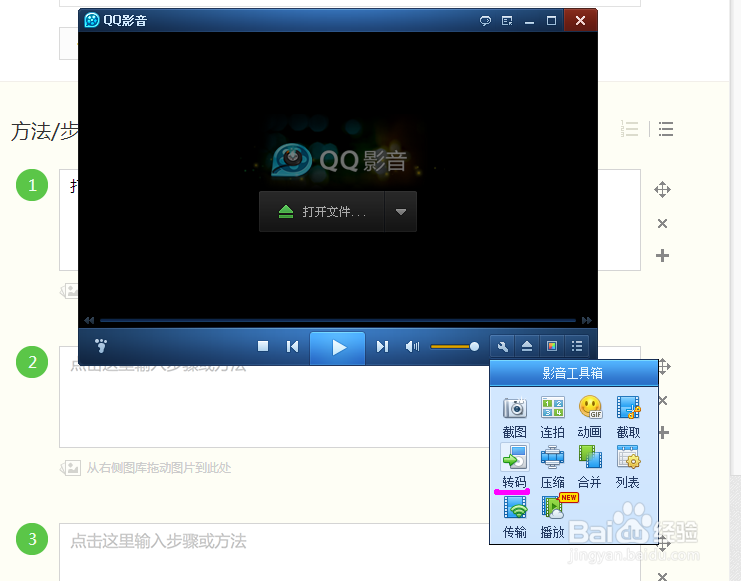Click the 打开文件 button

[322, 211]
